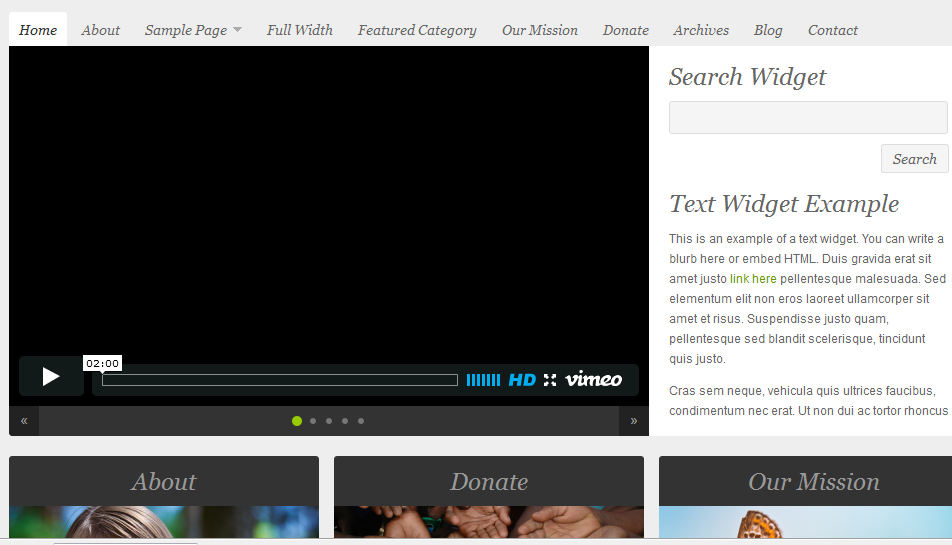Select the third slider dot
Viewport: 952px width, 545px height.
pyautogui.click(x=329, y=421)
